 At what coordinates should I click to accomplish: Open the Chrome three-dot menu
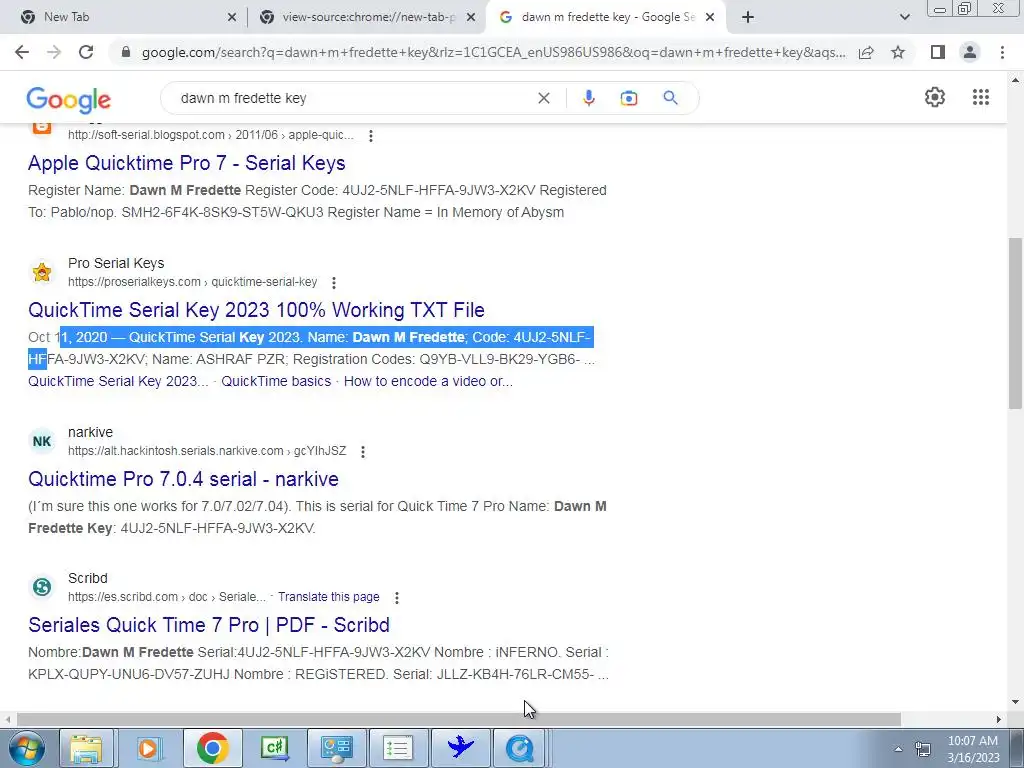[1002, 52]
